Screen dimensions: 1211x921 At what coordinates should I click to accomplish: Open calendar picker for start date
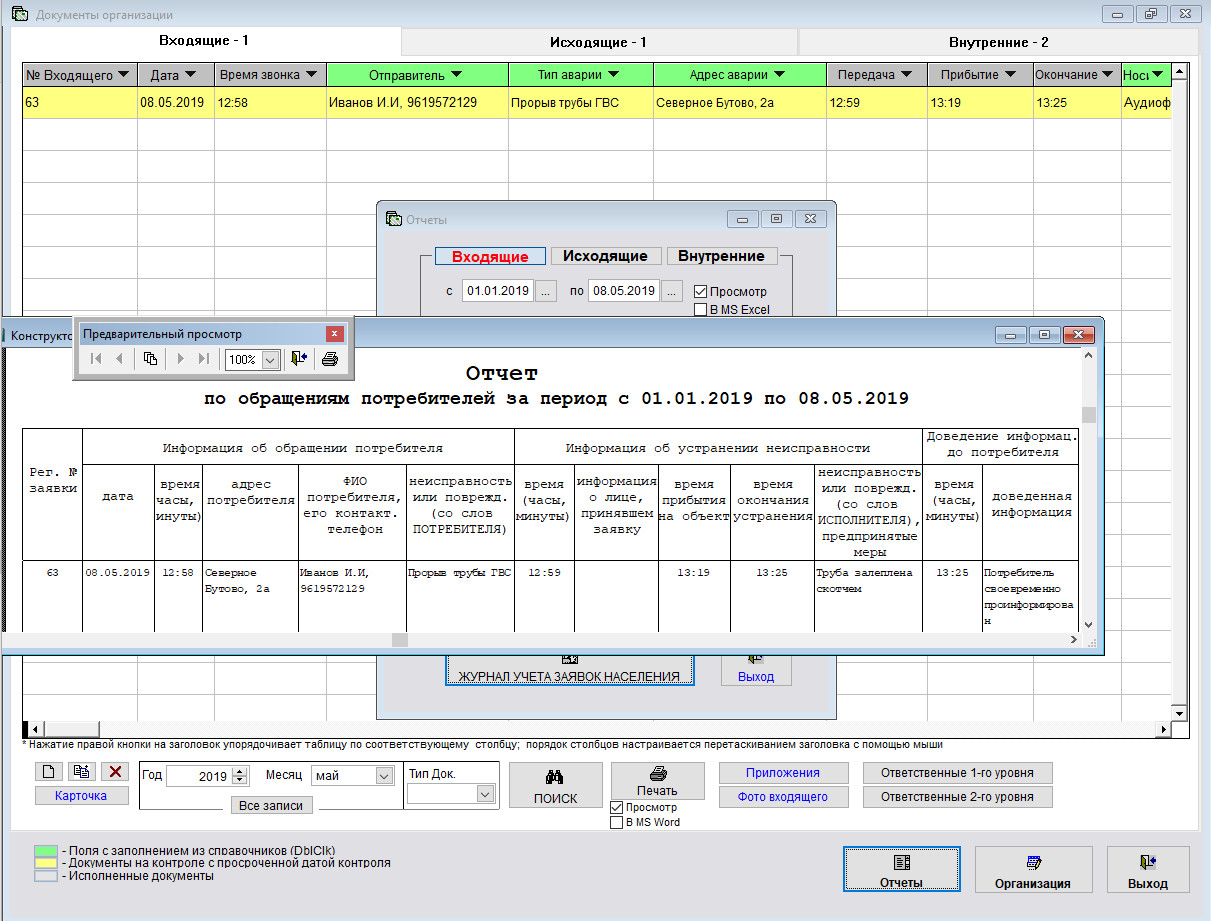tap(546, 291)
